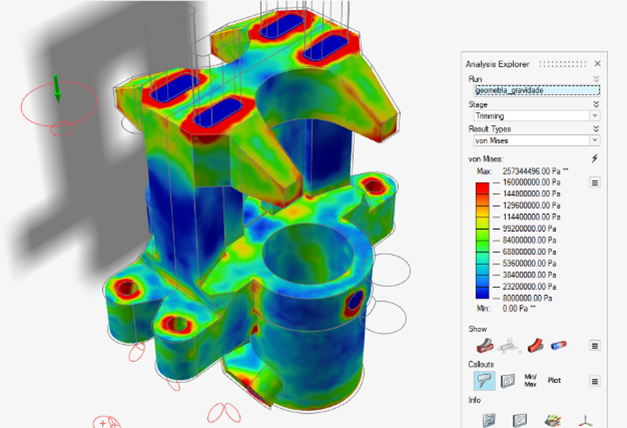Screen dimensions: 627x428
Task: Collapse the Stage section chevron
Action: click(x=596, y=104)
